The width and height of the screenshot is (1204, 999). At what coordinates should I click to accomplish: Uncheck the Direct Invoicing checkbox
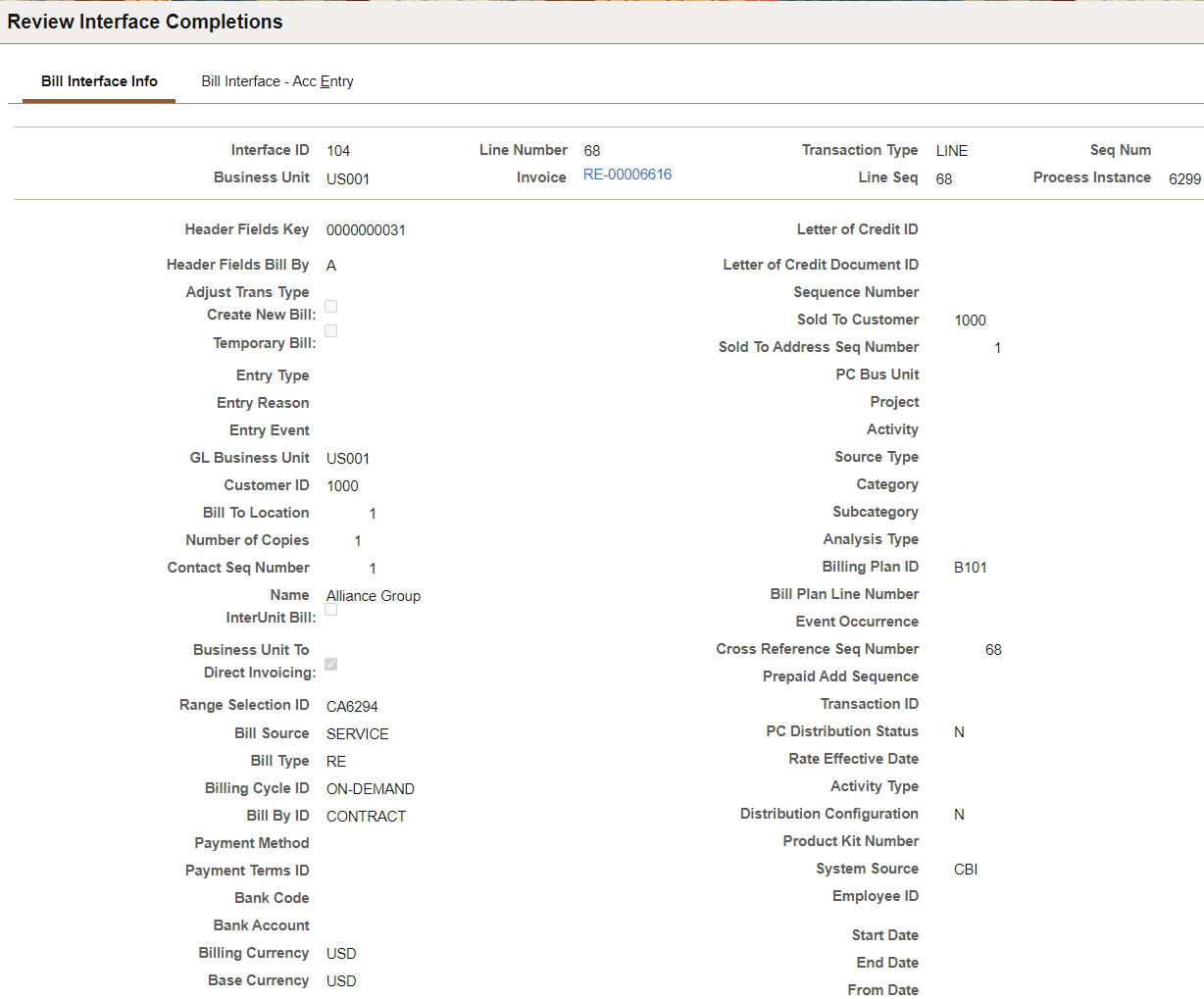coord(330,664)
